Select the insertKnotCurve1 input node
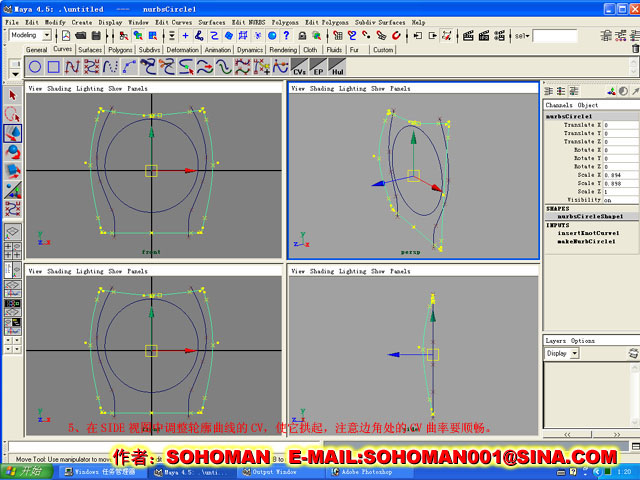Screen dimensions: 640x480 tap(588, 233)
